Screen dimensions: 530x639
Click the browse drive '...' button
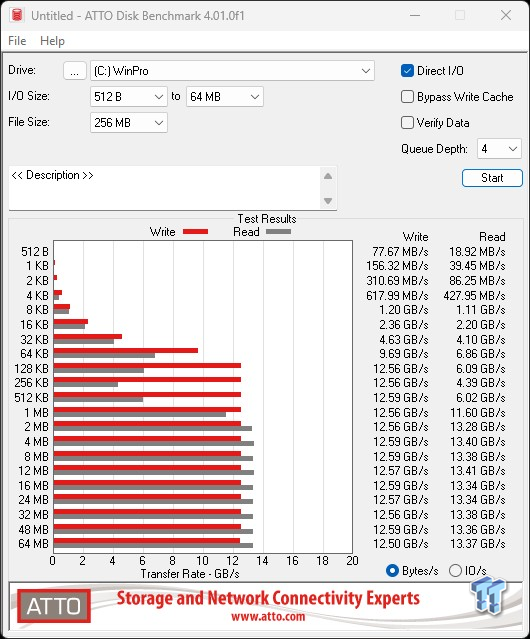click(x=75, y=71)
